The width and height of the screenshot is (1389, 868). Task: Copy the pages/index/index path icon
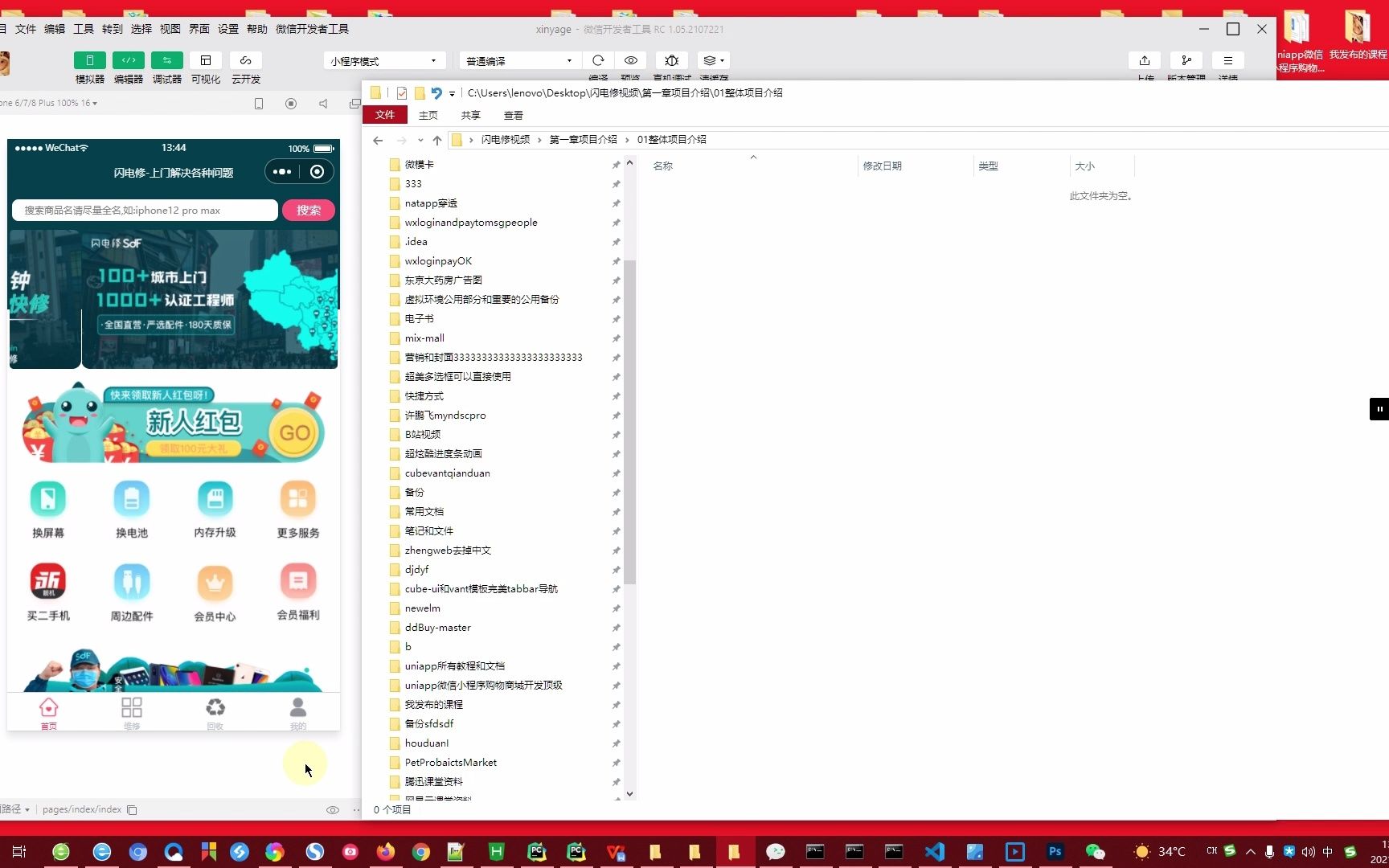coord(132,810)
